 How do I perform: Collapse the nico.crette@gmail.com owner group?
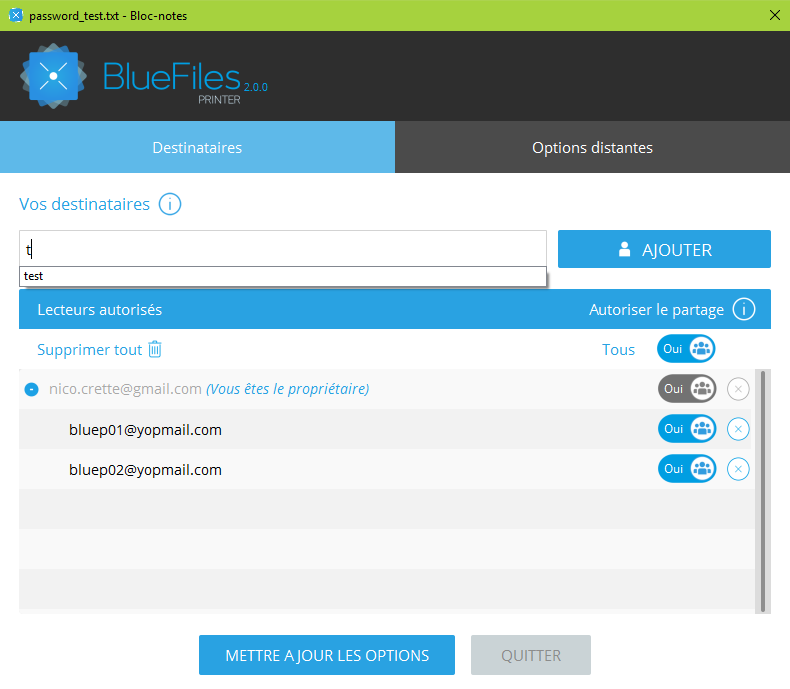(32, 389)
